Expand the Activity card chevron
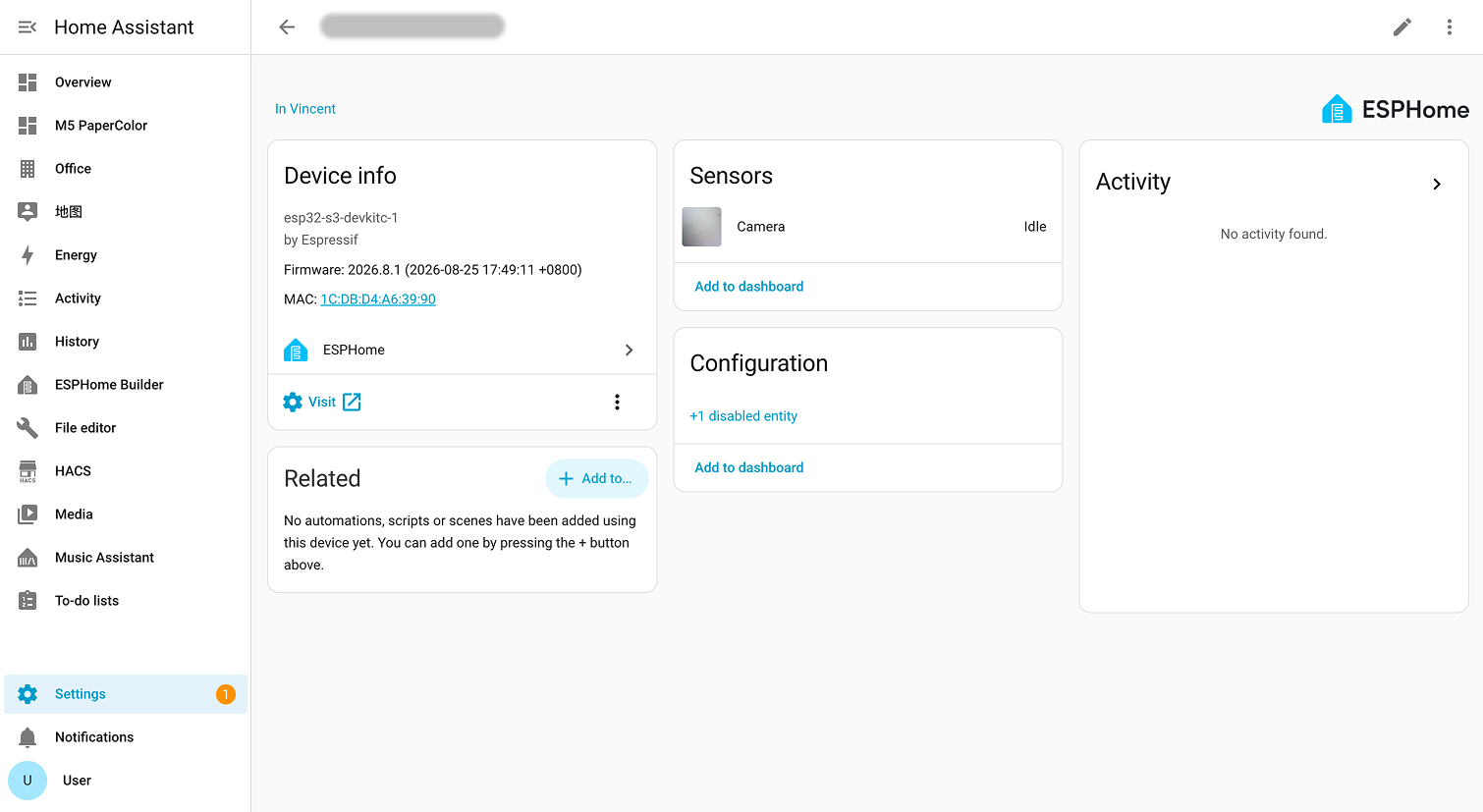Image resolution: width=1483 pixels, height=812 pixels. coord(1437,185)
